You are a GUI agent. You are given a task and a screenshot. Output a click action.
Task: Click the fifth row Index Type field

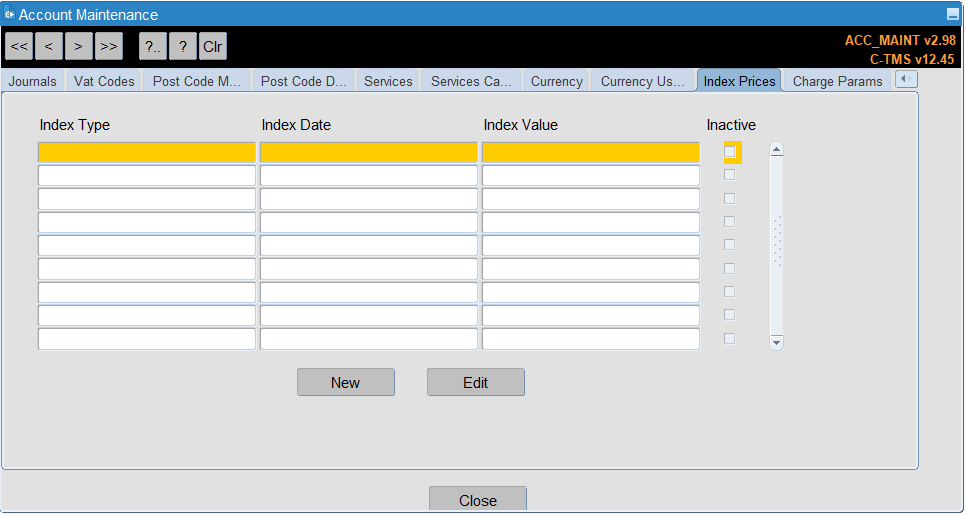(147, 245)
